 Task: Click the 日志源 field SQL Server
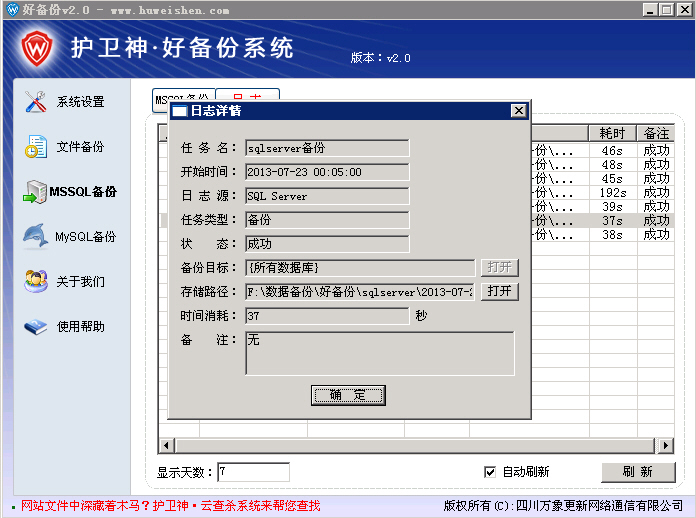pyautogui.click(x=327, y=196)
